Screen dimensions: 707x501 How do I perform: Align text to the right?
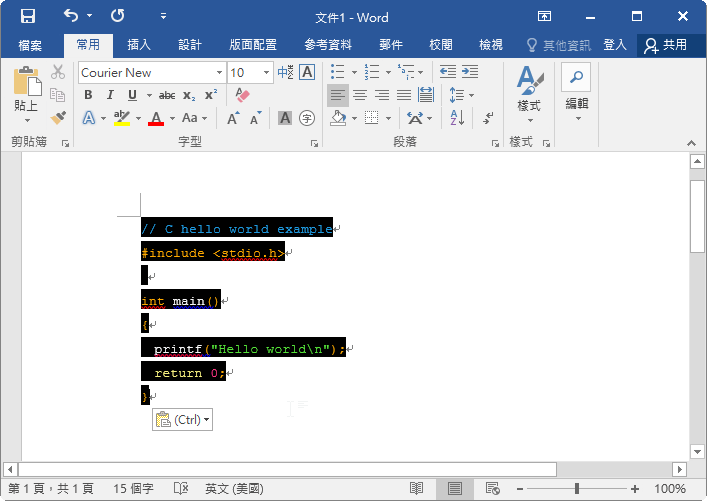(382, 95)
